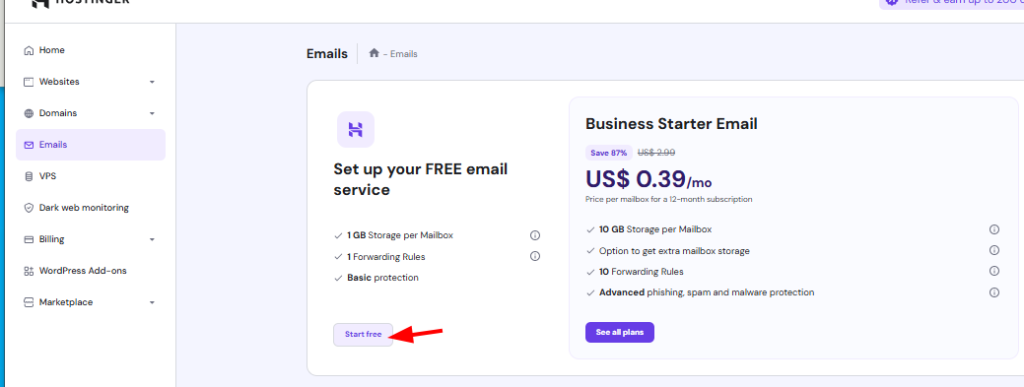This screenshot has height=387, width=1024.
Task: Click the info icon beside 1 Forwarding Rules
Action: tap(535, 256)
